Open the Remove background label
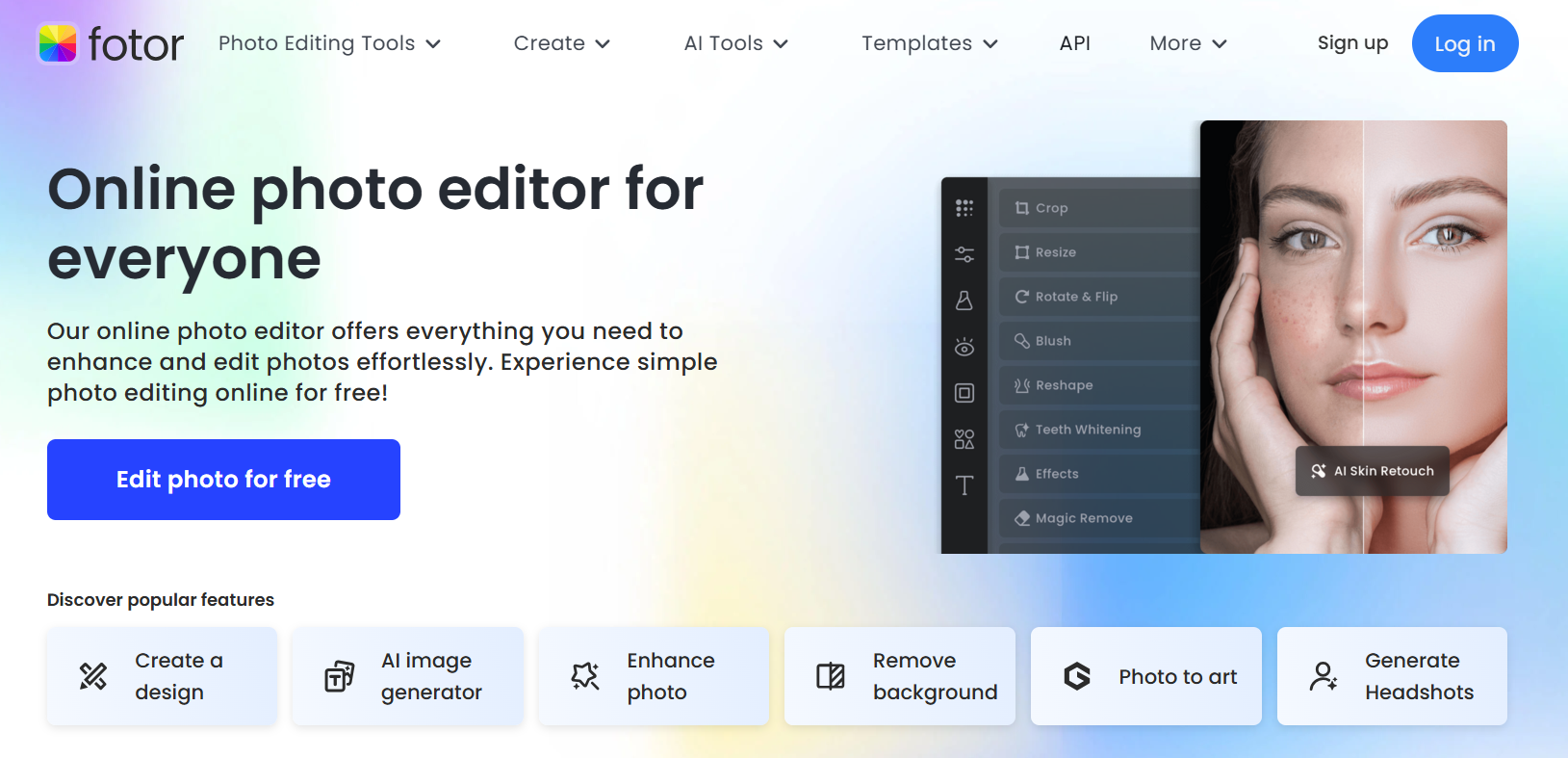 (936, 676)
